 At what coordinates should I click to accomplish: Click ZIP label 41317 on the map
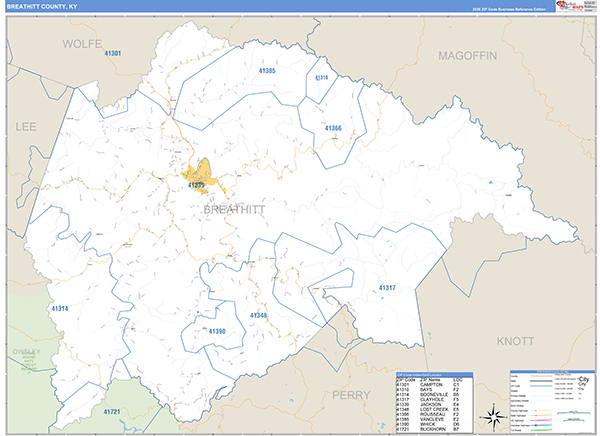tap(387, 287)
